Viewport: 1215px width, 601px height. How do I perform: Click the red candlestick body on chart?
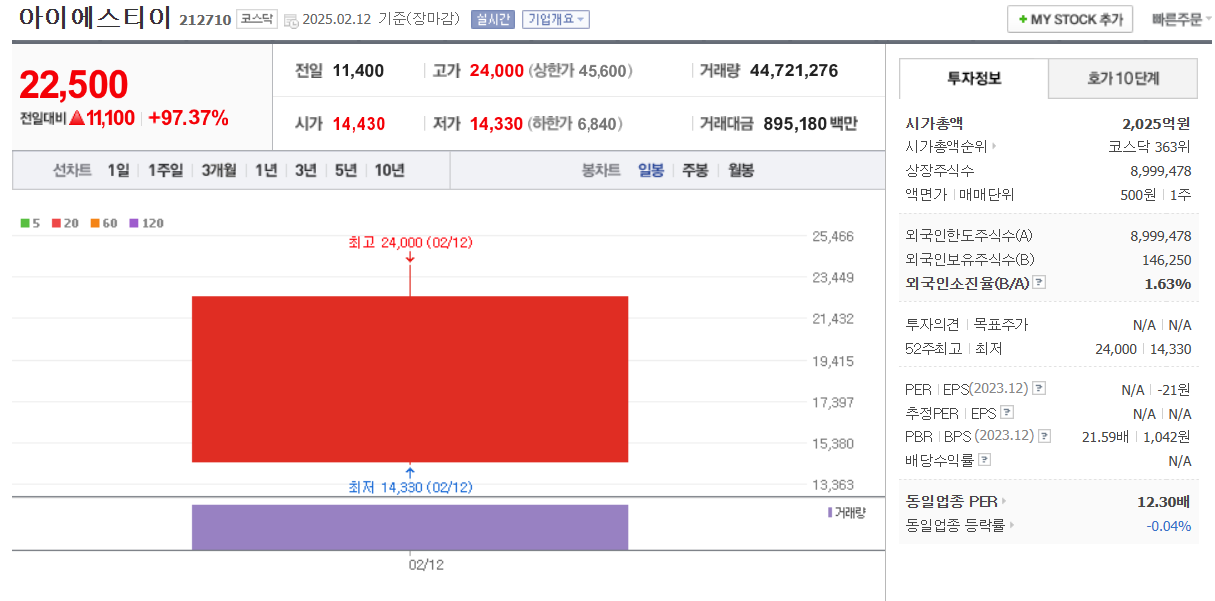point(410,379)
